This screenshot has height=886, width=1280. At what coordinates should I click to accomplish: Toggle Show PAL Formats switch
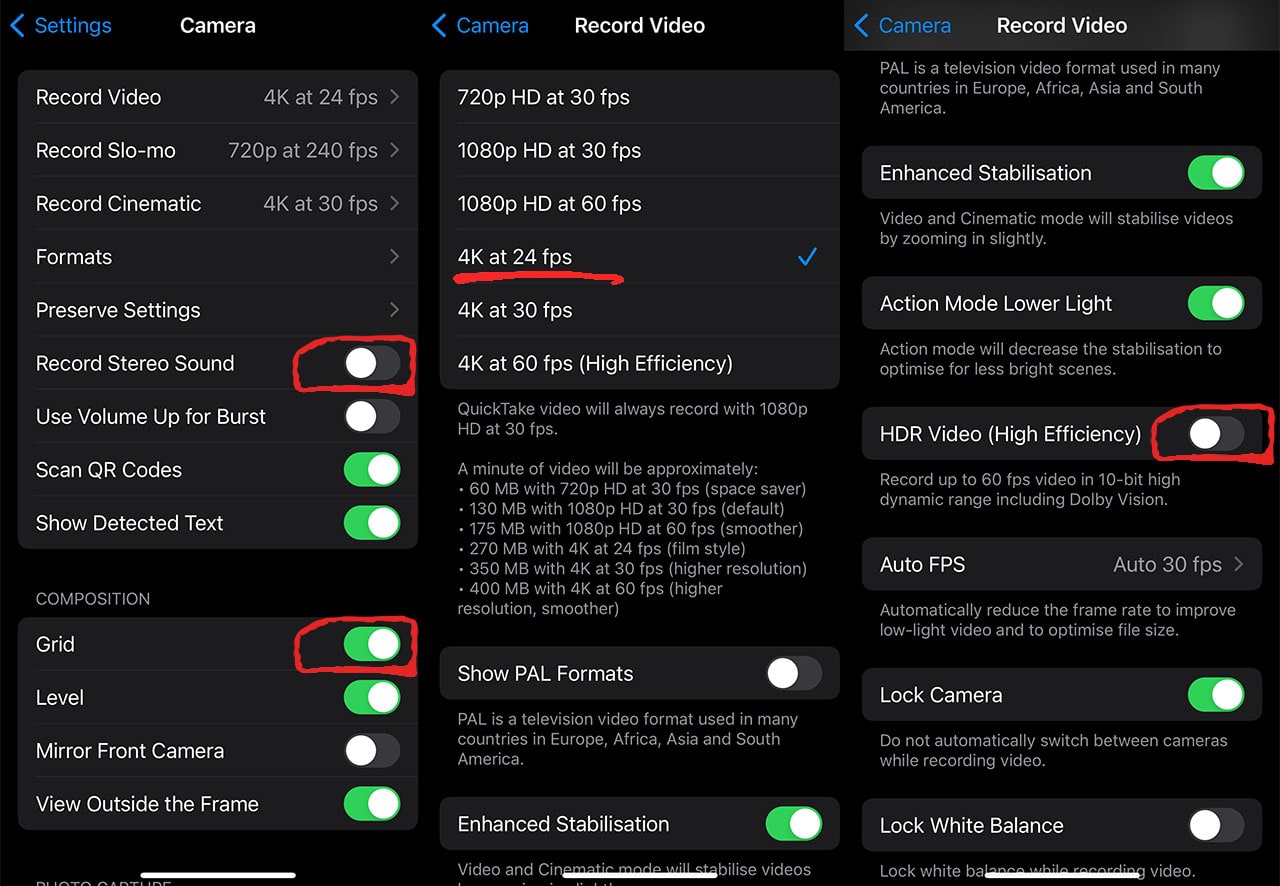pos(794,673)
